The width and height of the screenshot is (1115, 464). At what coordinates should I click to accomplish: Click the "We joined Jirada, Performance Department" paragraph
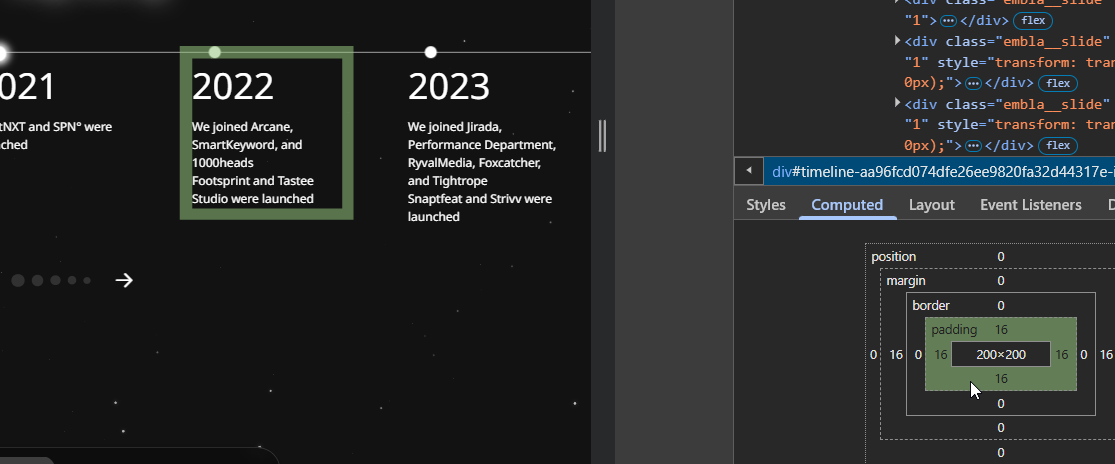[x=482, y=171]
